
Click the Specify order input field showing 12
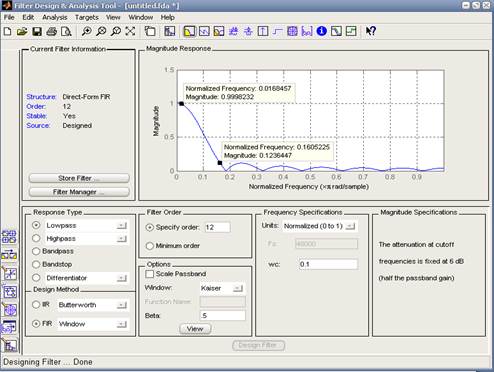(217, 227)
